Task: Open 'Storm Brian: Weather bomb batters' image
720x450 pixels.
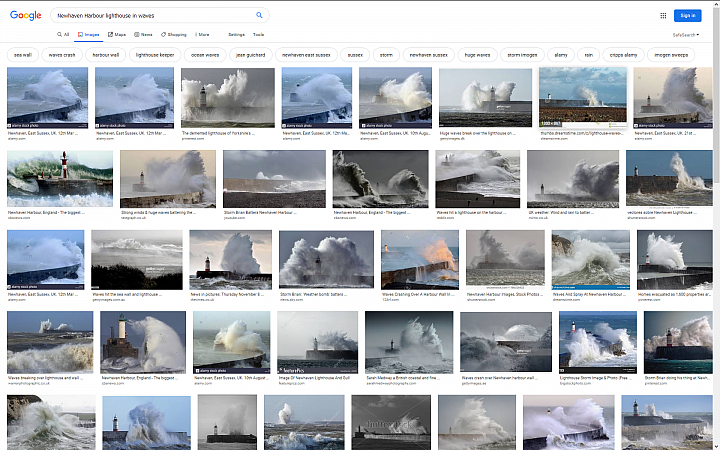Action: point(326,260)
